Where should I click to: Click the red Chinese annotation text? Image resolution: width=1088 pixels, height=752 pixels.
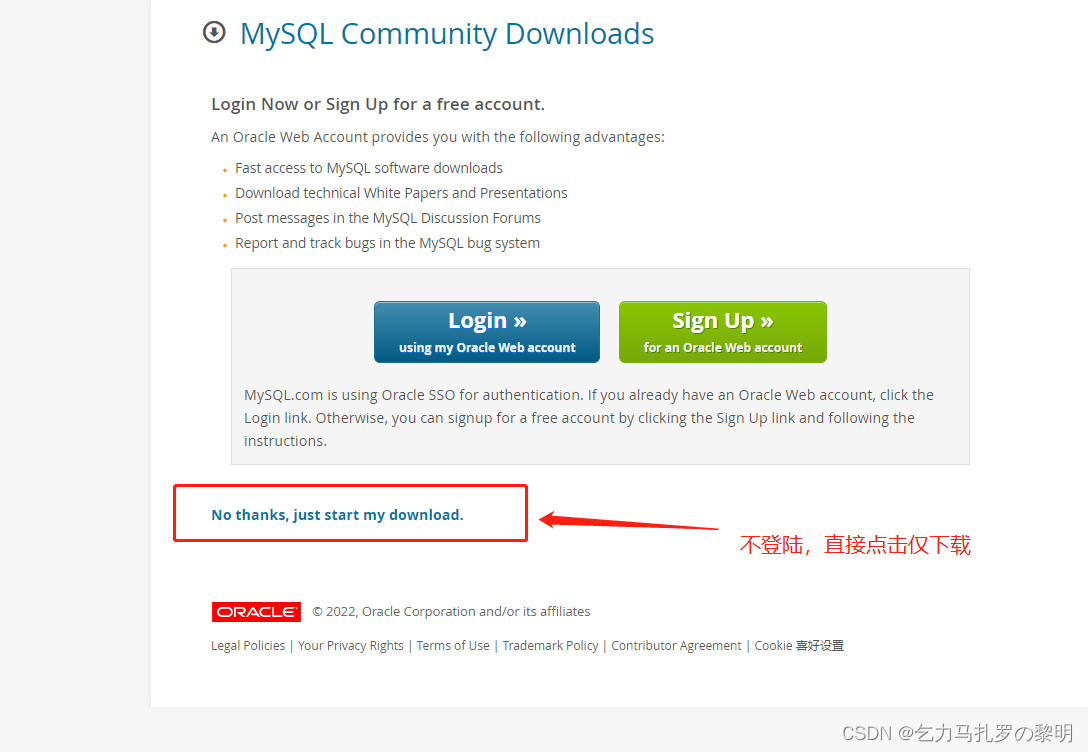tap(855, 545)
